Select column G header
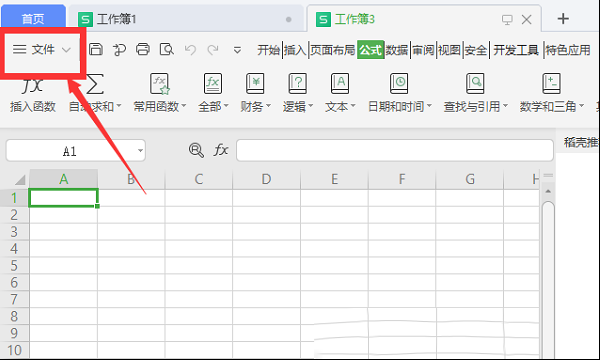Image resolution: width=600 pixels, height=360 pixels. point(470,179)
